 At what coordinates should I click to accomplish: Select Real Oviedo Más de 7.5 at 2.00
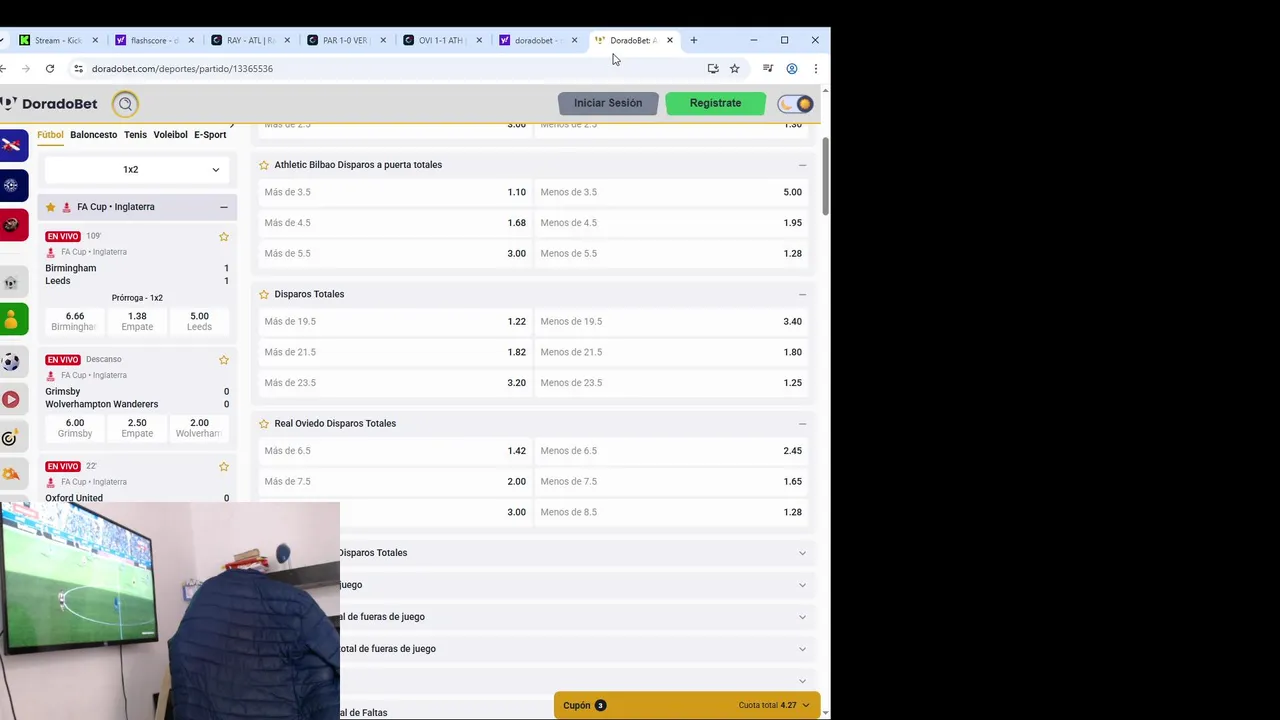(395, 481)
